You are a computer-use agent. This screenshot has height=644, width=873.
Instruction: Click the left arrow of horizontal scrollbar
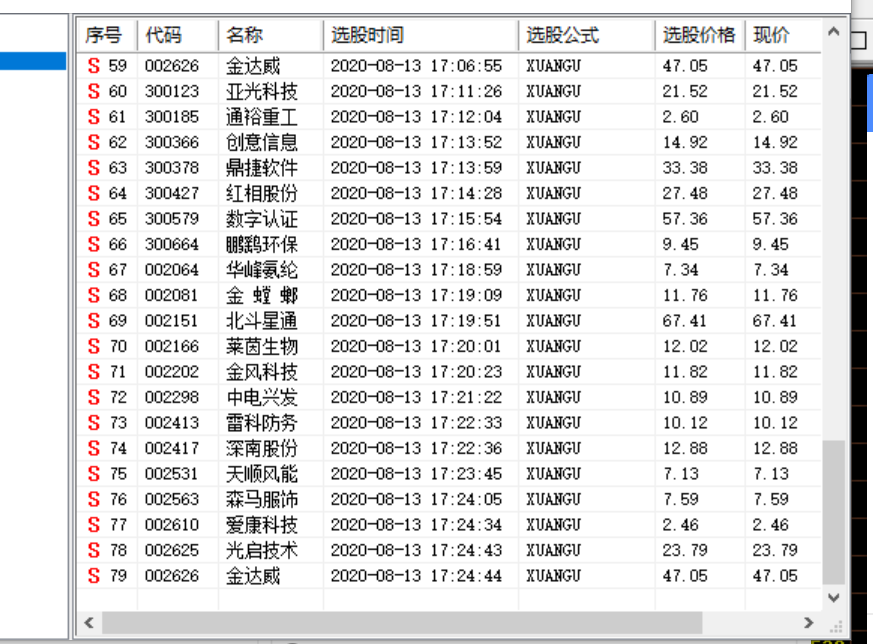tap(89, 623)
